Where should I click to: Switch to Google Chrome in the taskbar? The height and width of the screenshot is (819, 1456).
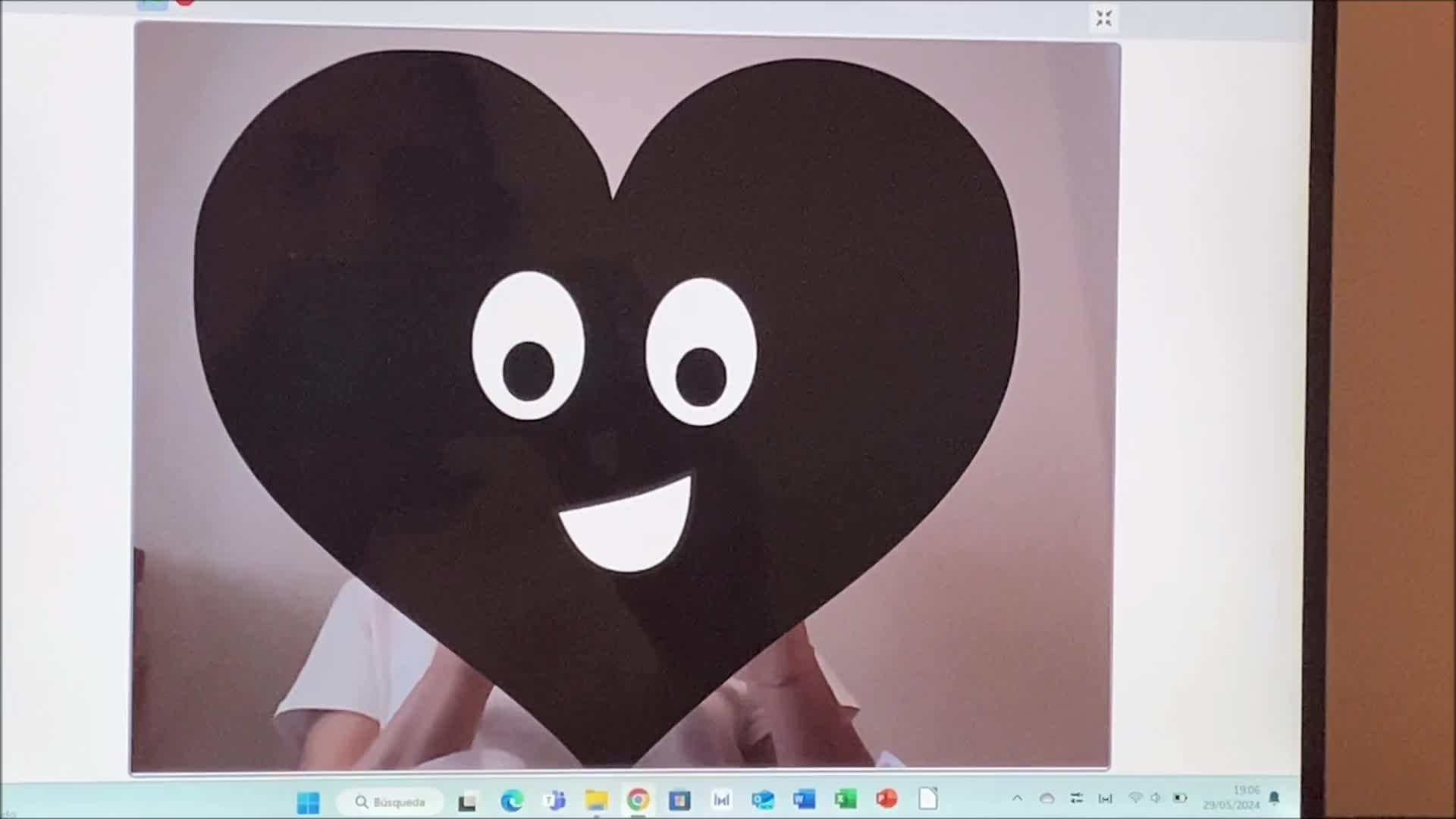pyautogui.click(x=638, y=799)
